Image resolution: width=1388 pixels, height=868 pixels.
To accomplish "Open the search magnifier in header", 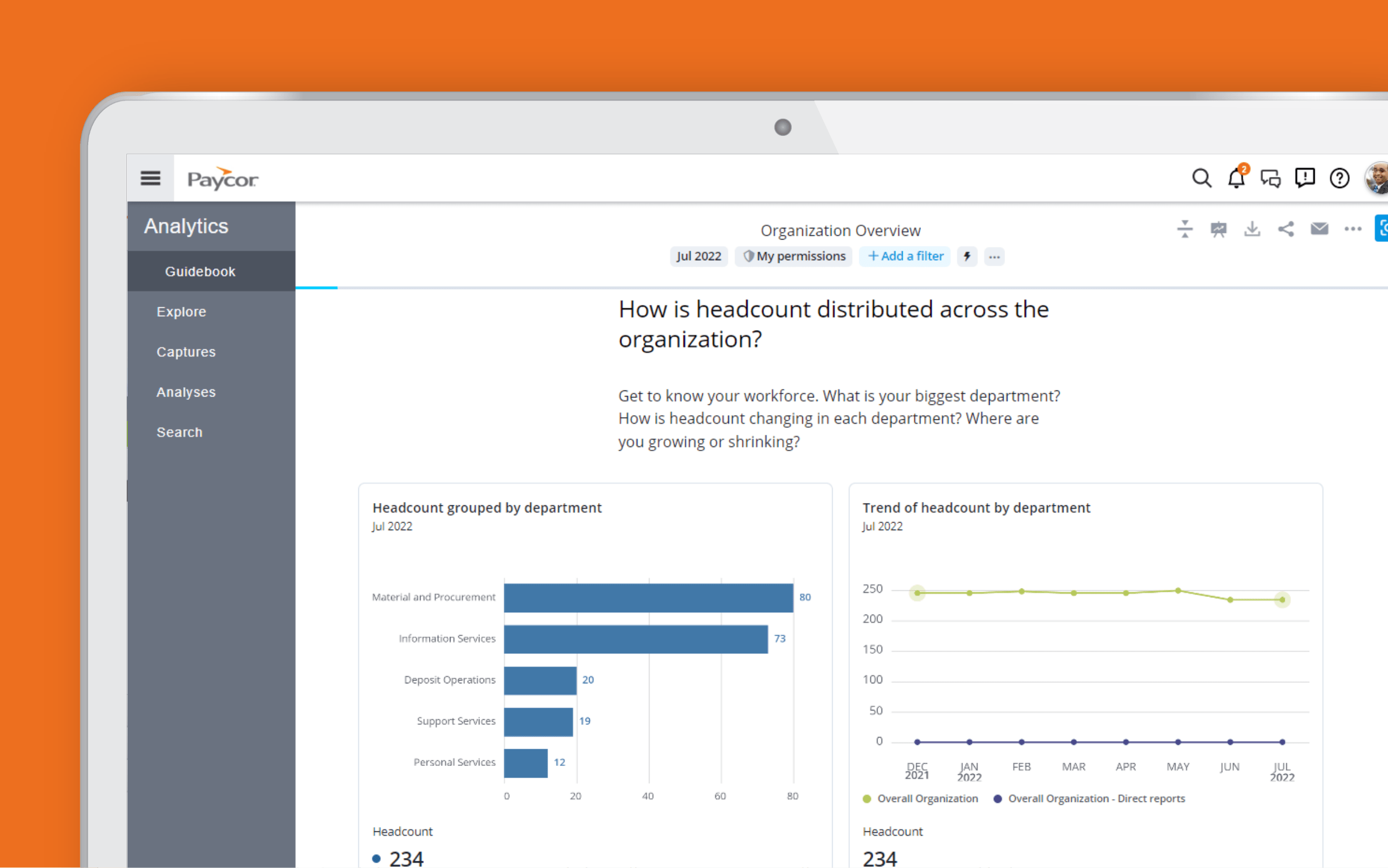I will [x=1202, y=178].
